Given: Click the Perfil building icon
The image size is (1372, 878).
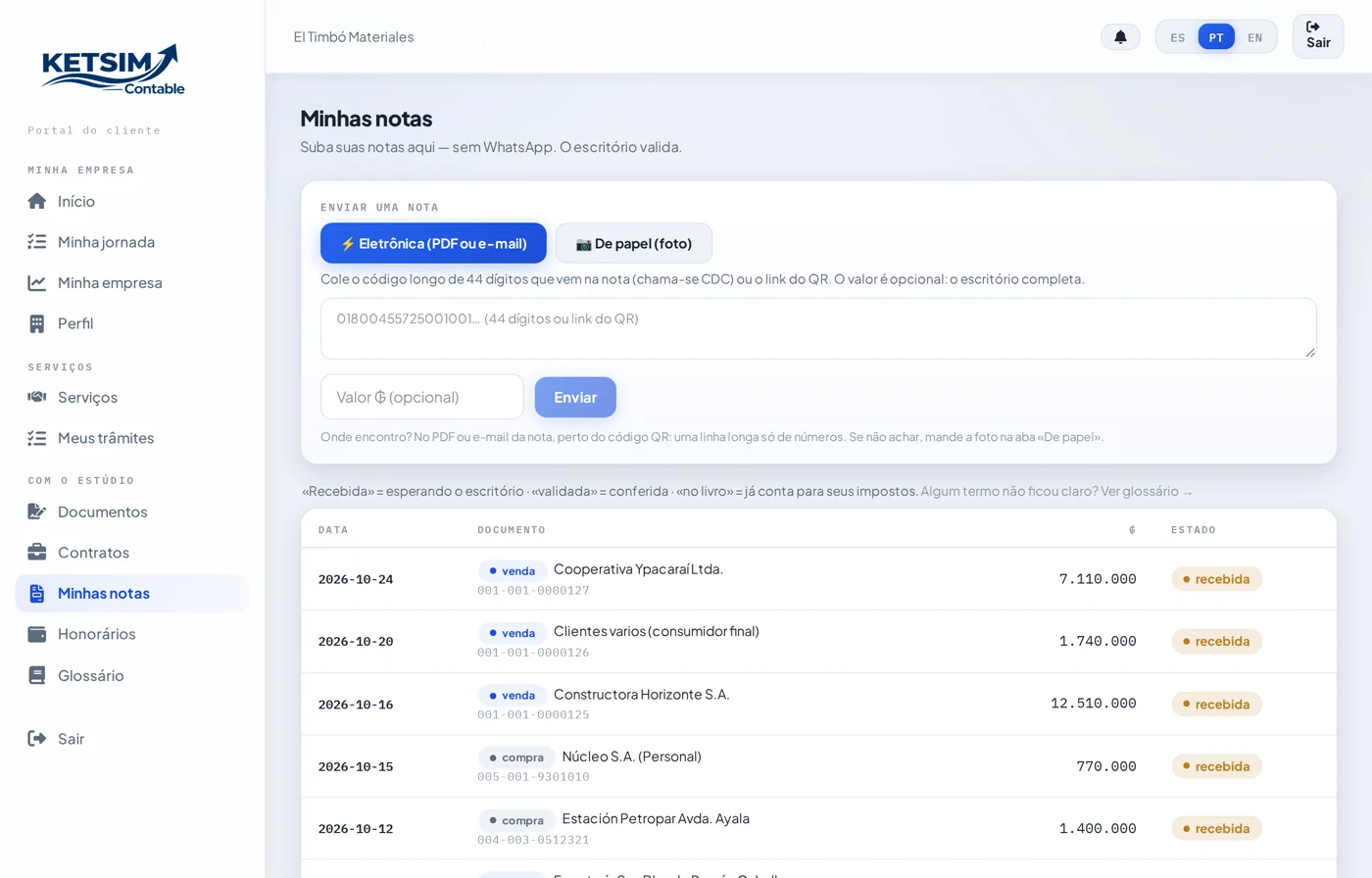Looking at the screenshot, I should click(37, 323).
